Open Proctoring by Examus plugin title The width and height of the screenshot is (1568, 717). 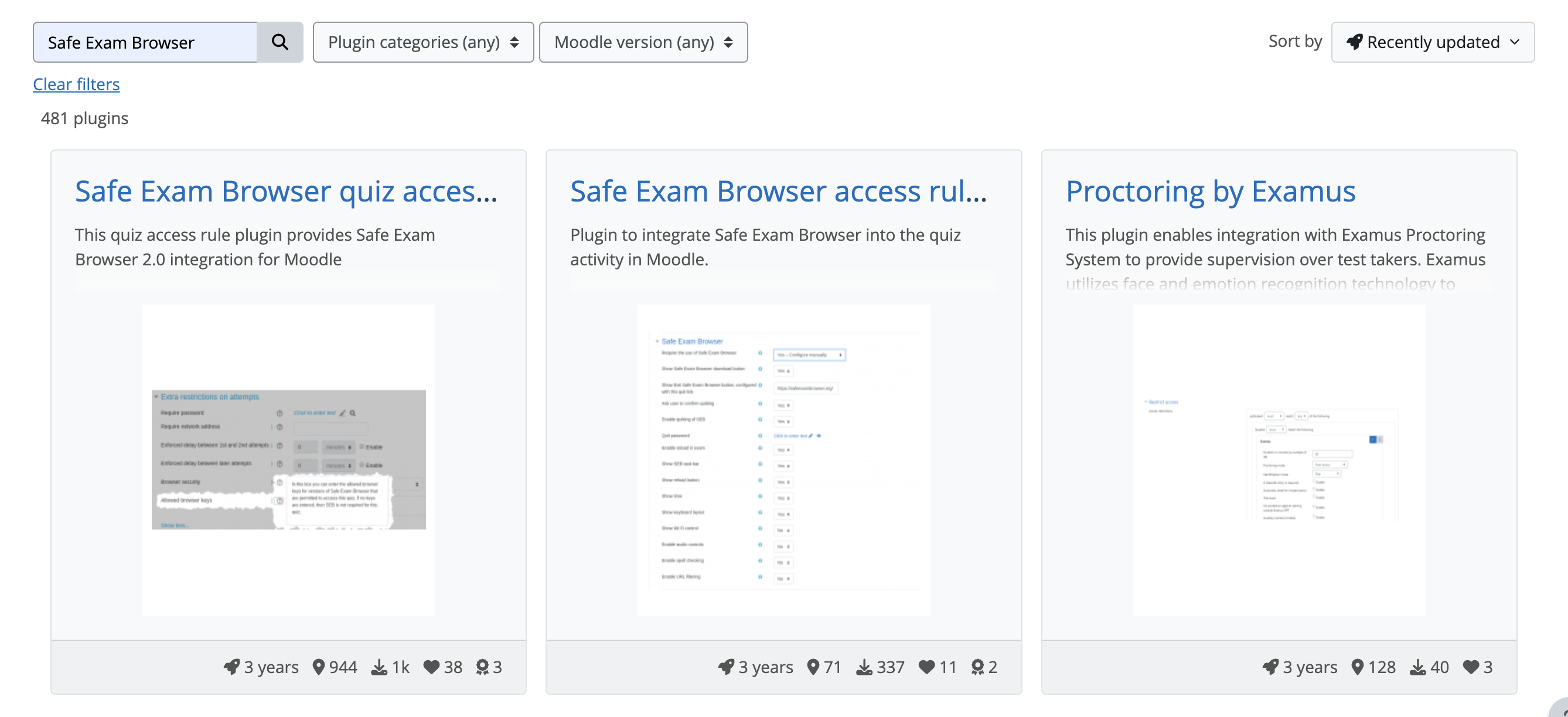1210,191
